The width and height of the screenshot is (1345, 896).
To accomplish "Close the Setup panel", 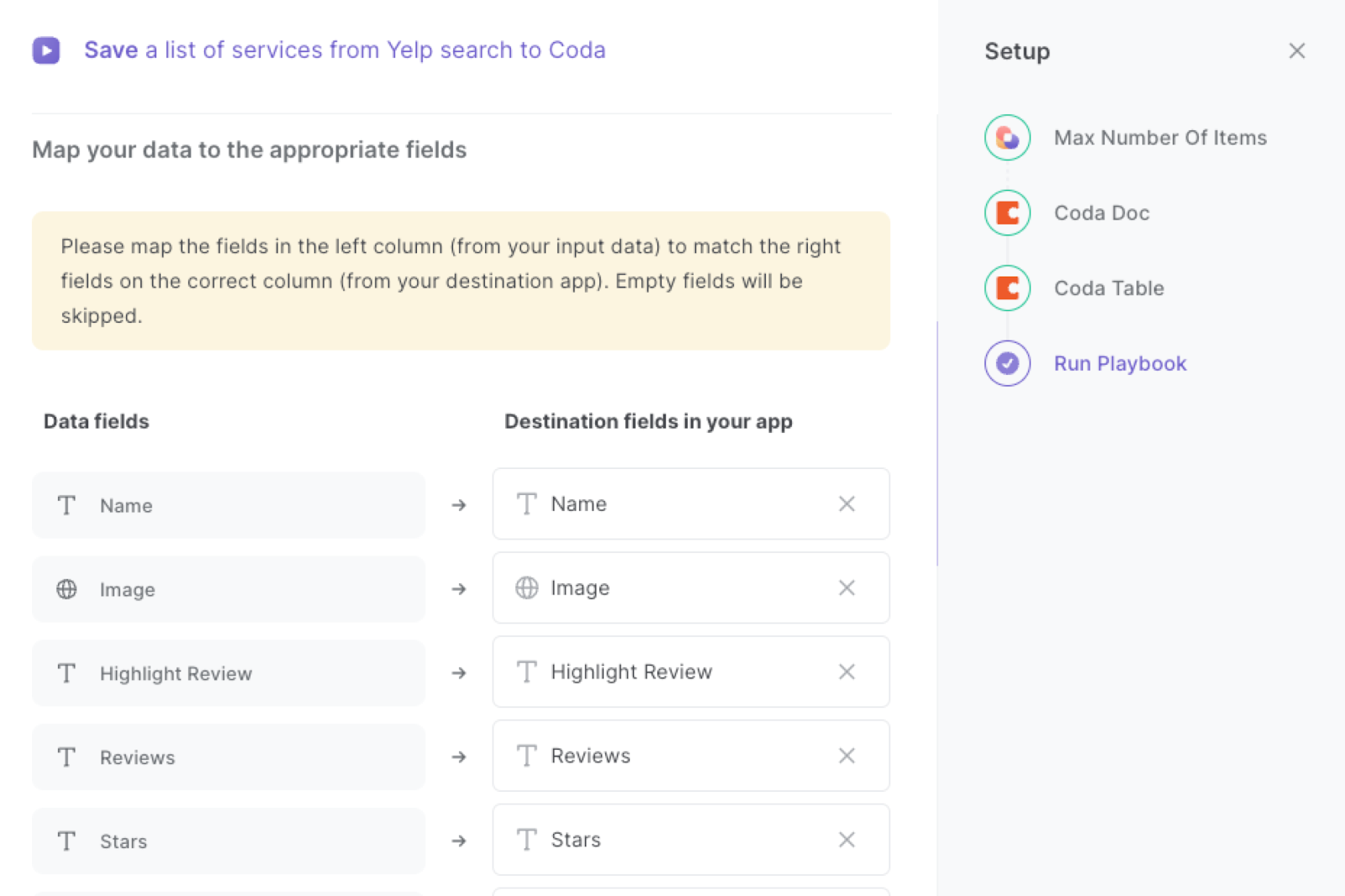I will pos(1296,51).
